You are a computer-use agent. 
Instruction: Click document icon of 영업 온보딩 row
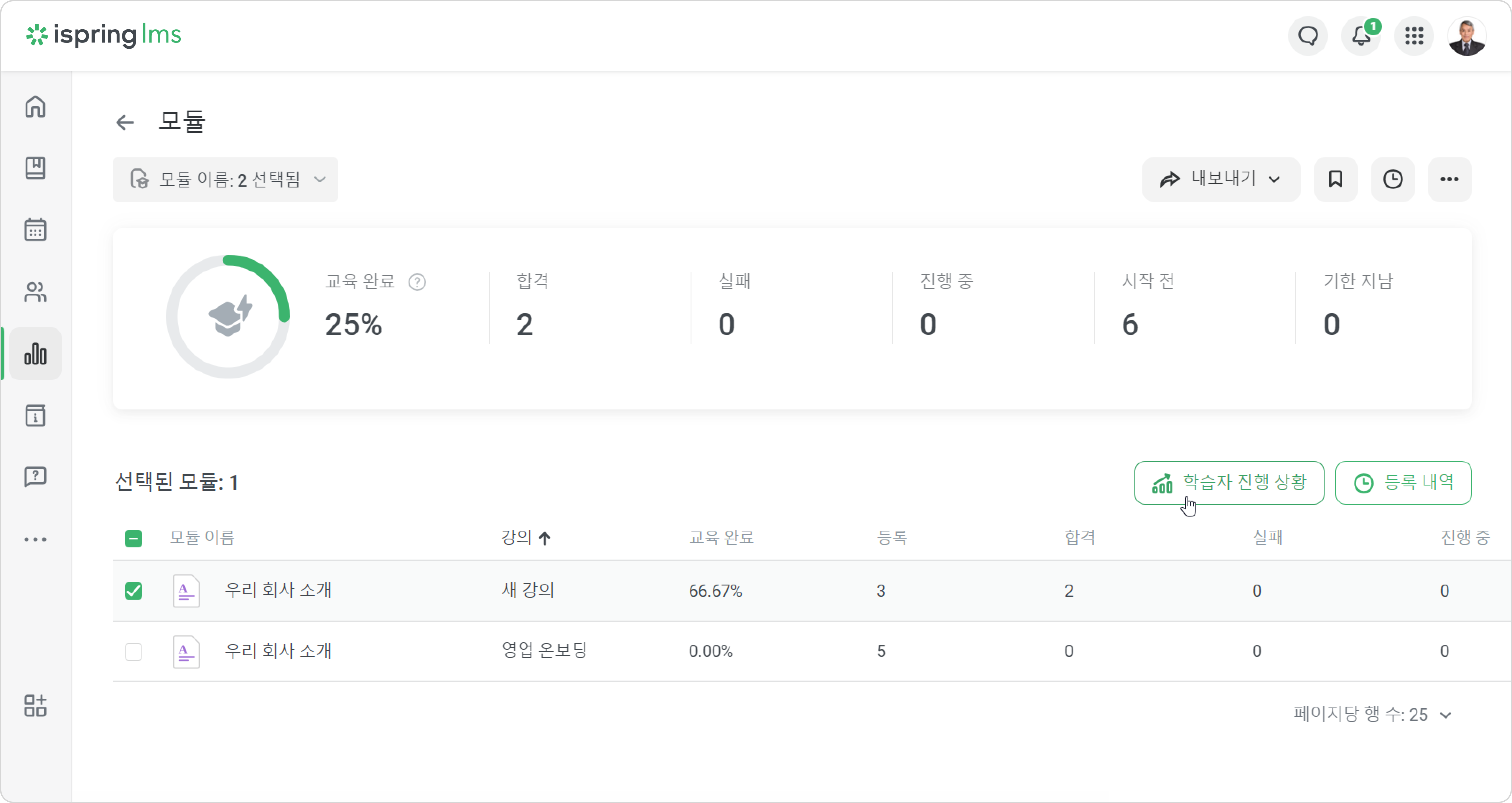coord(186,652)
